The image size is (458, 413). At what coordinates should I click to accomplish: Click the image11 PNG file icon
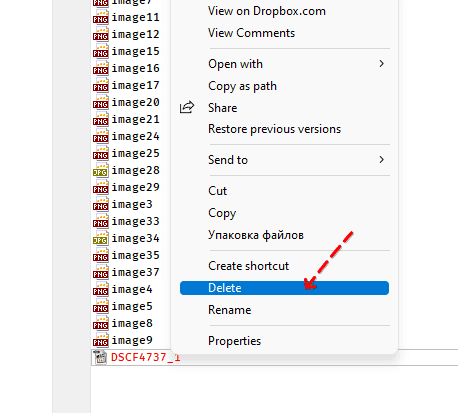pos(101,17)
